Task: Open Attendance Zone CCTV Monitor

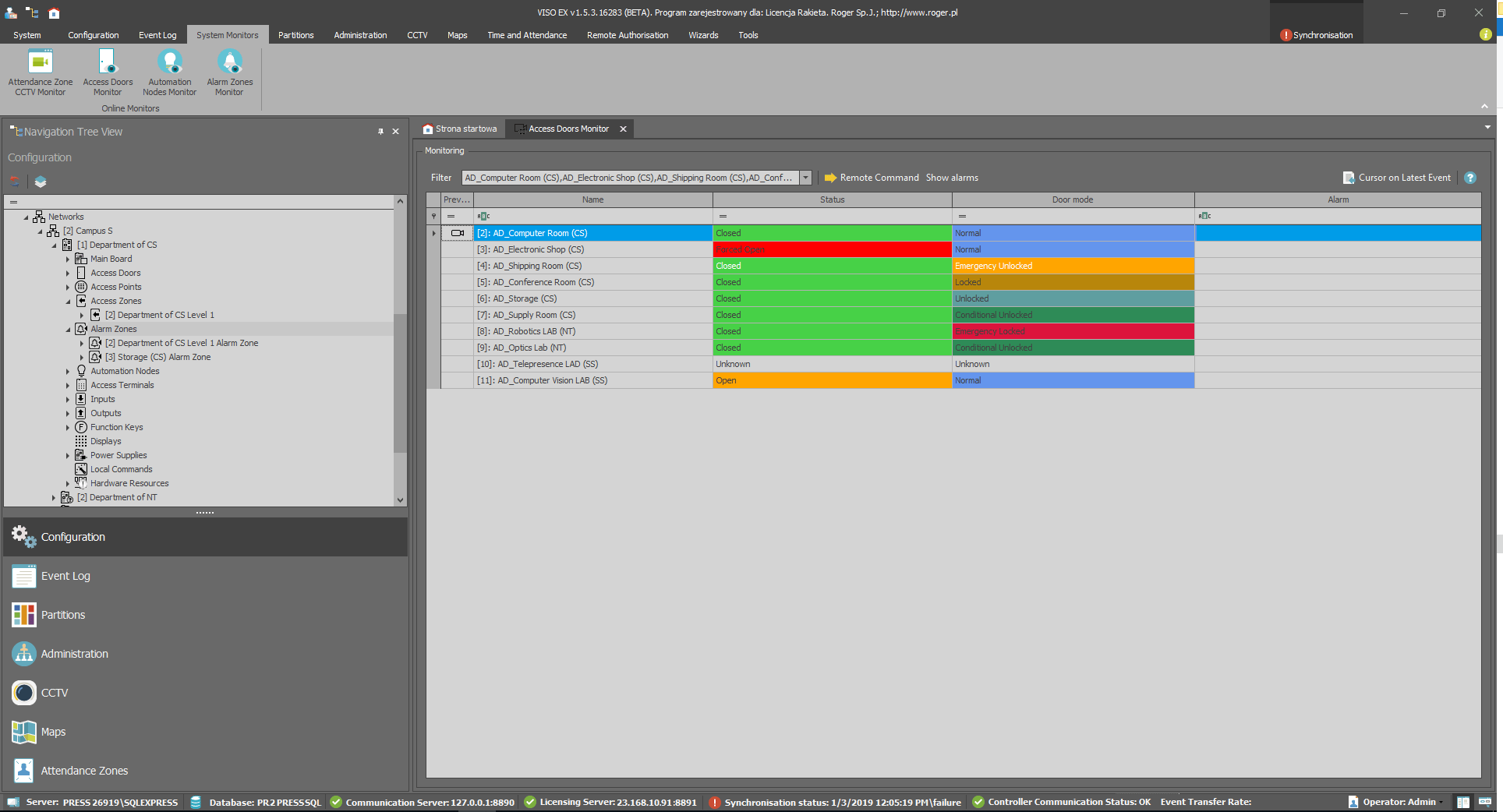Action: (41, 72)
